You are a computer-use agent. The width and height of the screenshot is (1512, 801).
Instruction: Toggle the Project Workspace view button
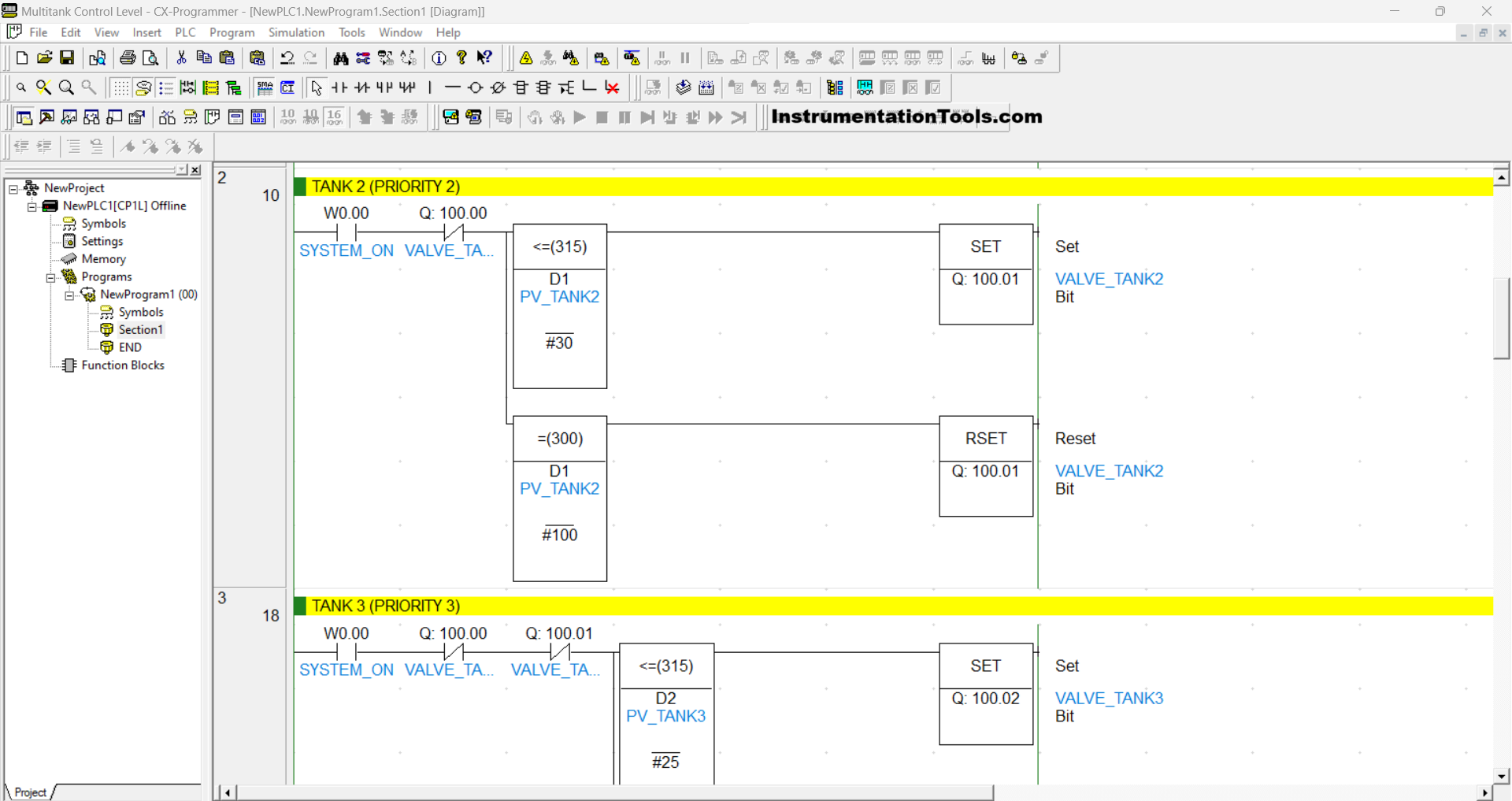pyautogui.click(x=24, y=117)
